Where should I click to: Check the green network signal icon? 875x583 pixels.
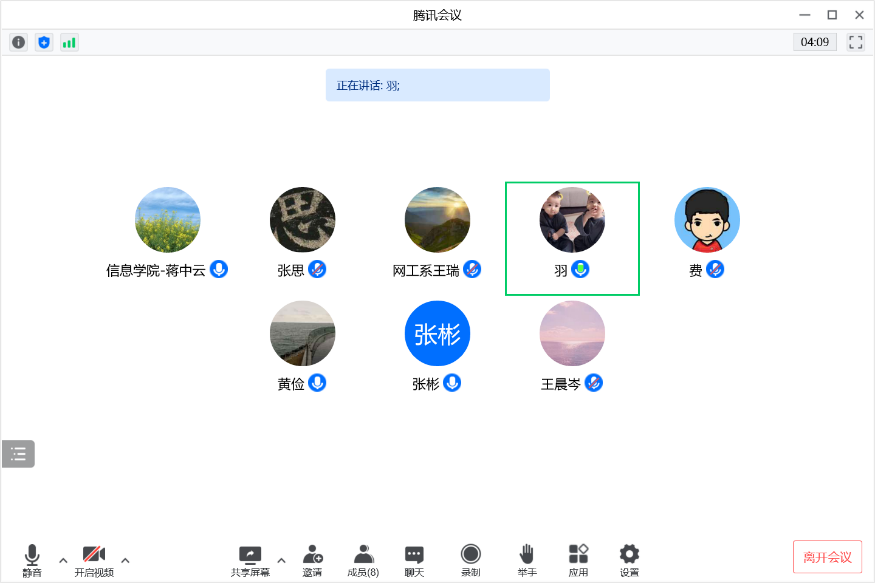tap(69, 42)
